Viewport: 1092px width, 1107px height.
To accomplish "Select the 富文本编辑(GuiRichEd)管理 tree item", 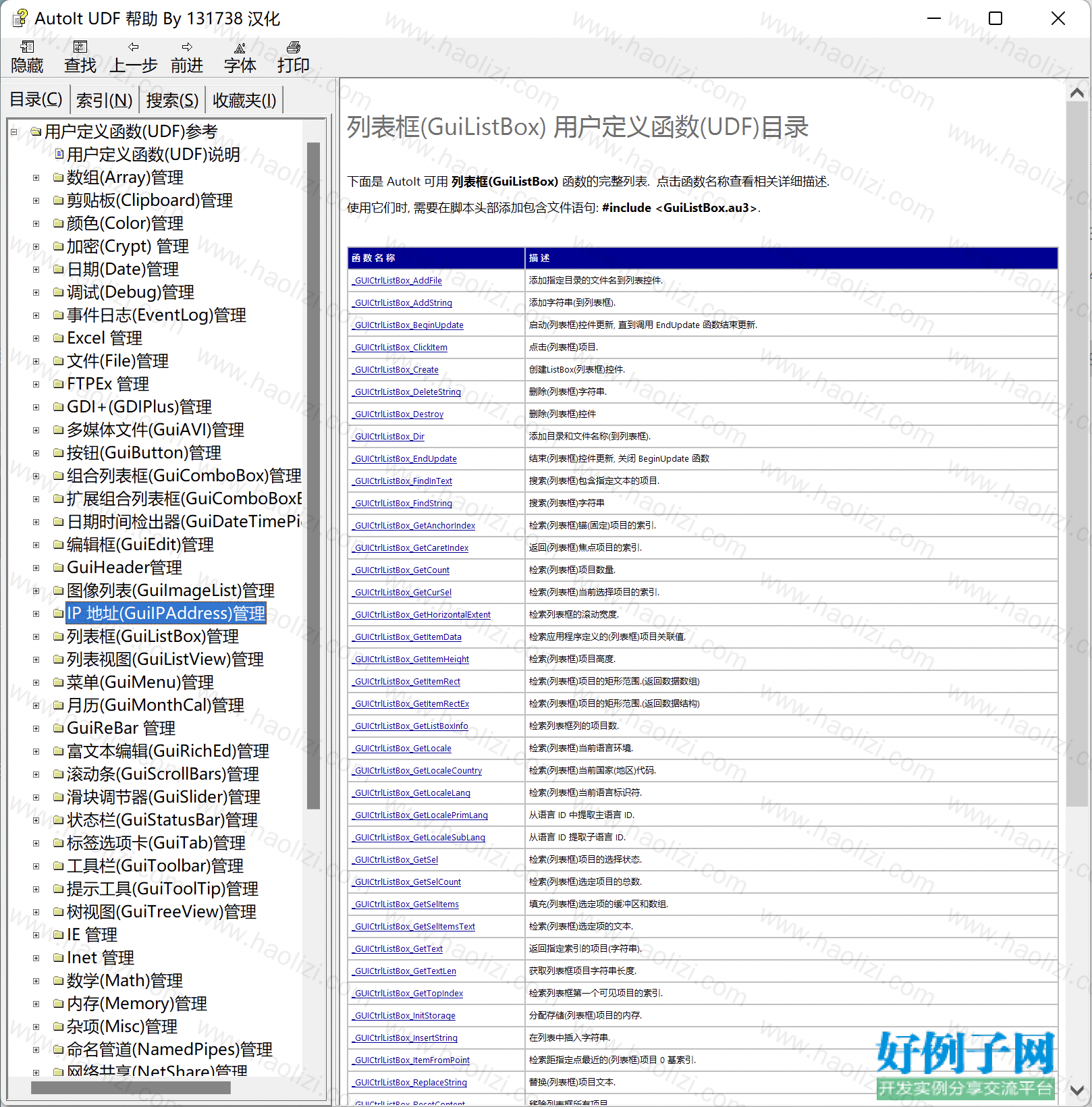I will tap(168, 751).
